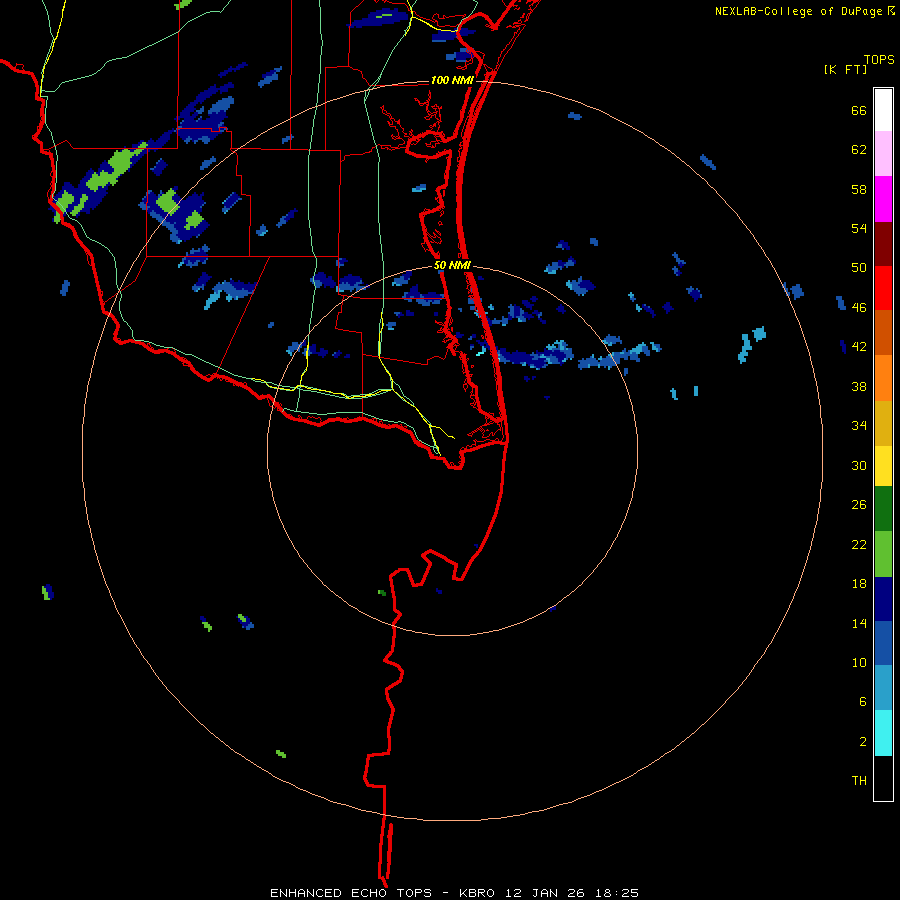Select the dark red 54 K FT swatch
The image size is (900, 900).
(x=883, y=244)
